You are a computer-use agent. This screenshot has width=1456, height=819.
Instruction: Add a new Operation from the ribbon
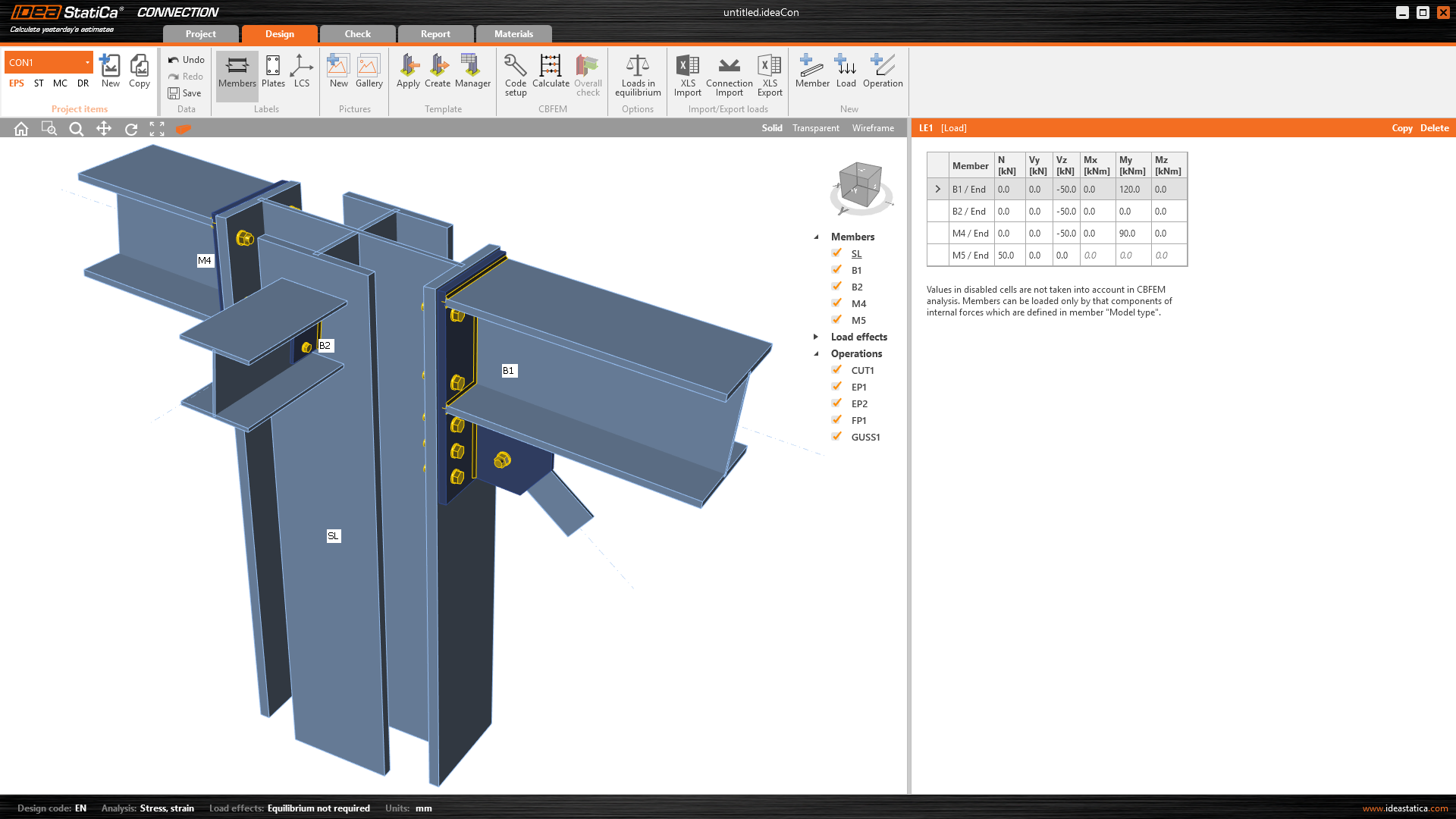click(x=883, y=66)
